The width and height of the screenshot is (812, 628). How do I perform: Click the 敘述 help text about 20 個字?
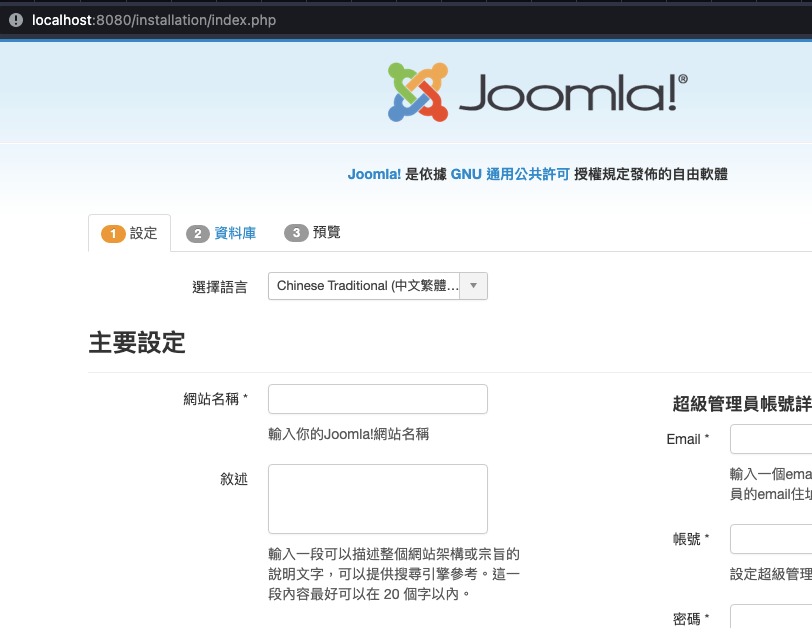point(394,574)
